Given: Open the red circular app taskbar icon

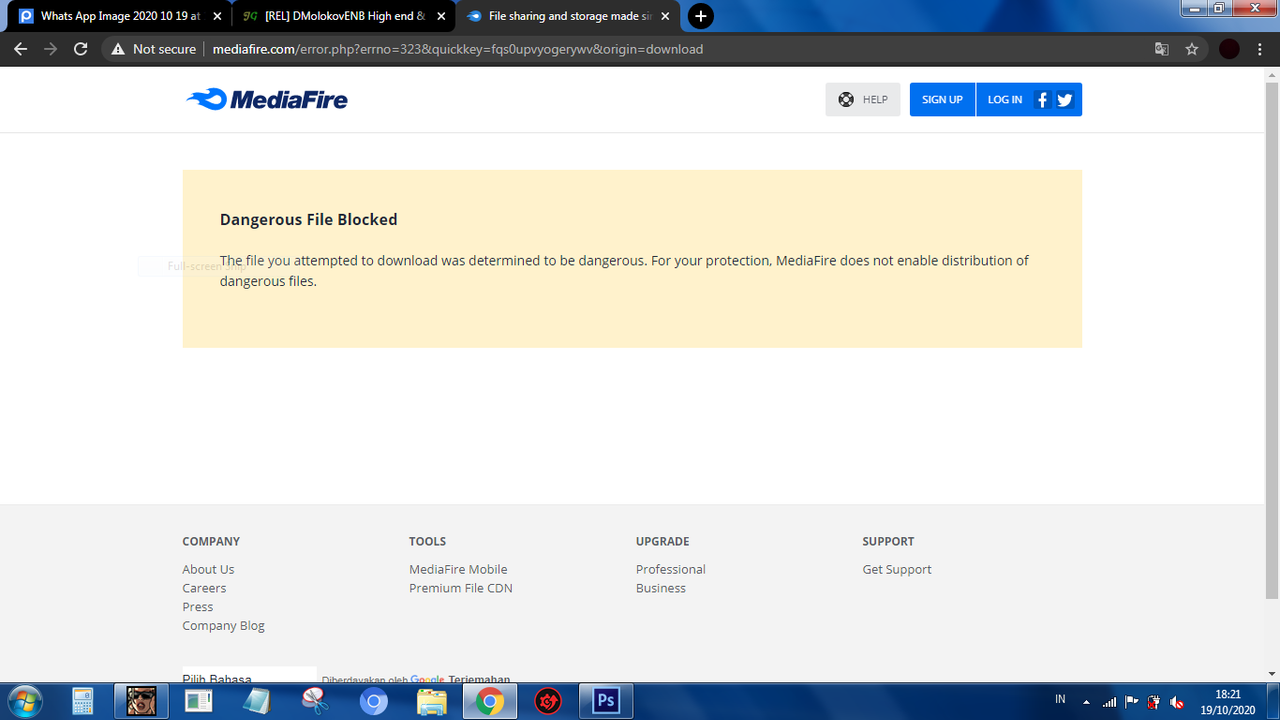Looking at the screenshot, I should click(547, 701).
